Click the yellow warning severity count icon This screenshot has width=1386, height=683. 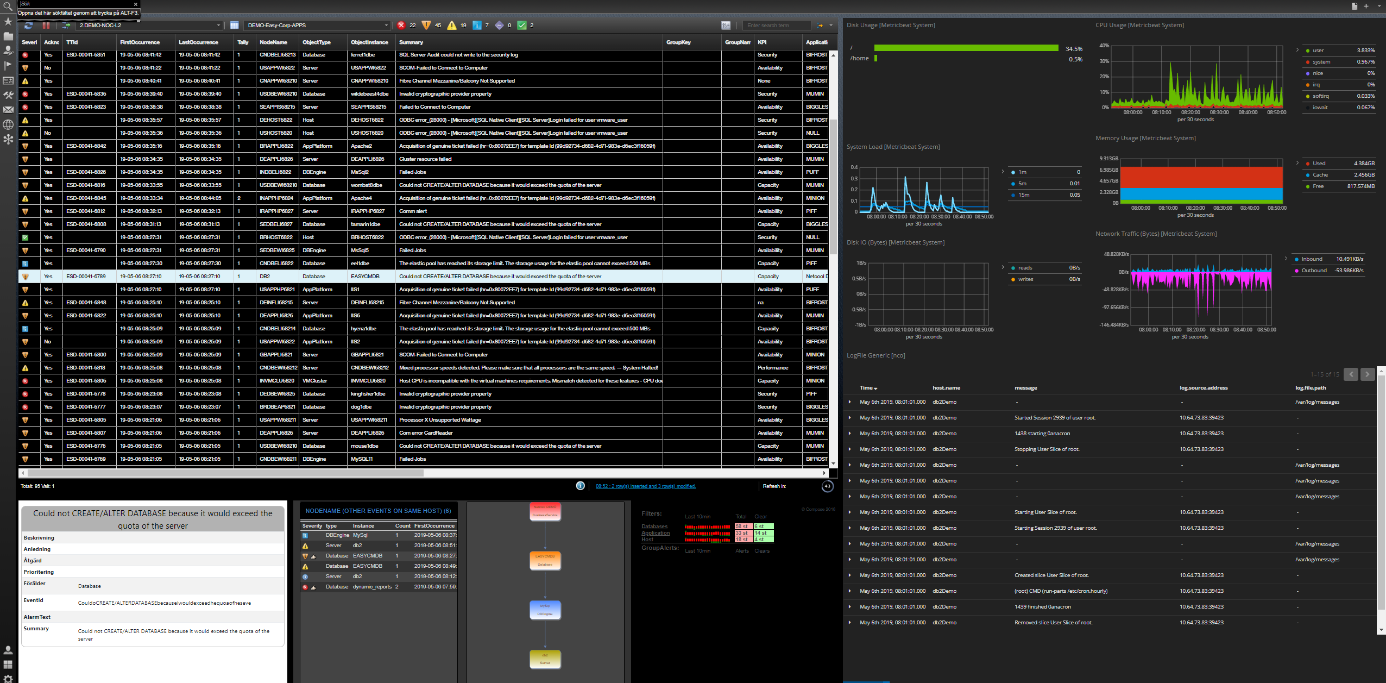coord(450,25)
